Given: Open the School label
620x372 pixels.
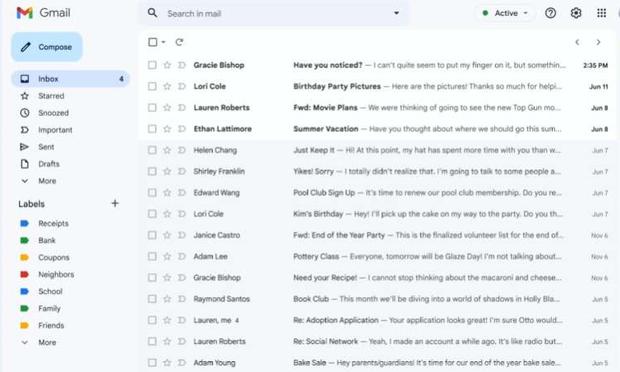Looking at the screenshot, I should pos(50,291).
